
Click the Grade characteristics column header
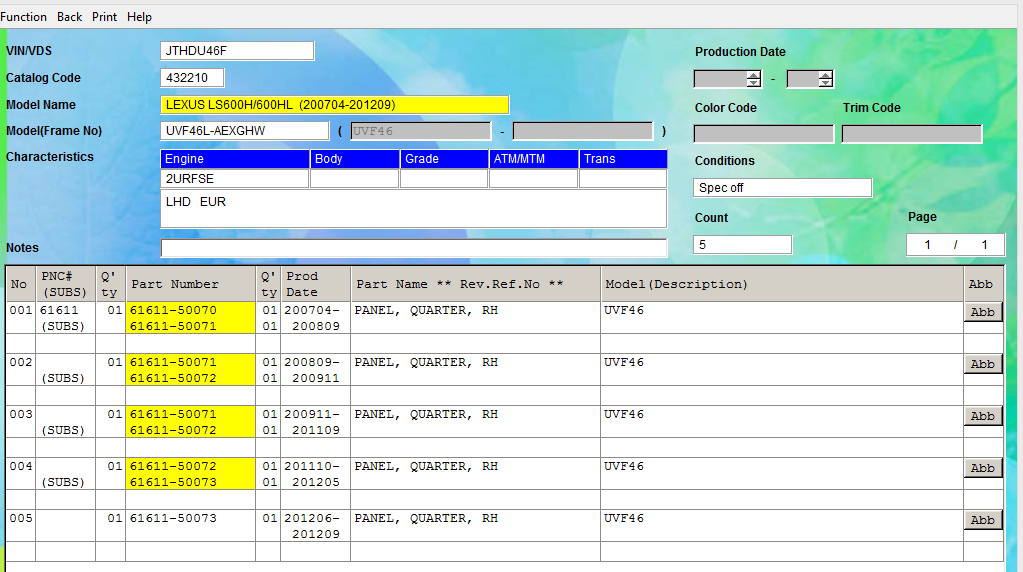pos(444,158)
